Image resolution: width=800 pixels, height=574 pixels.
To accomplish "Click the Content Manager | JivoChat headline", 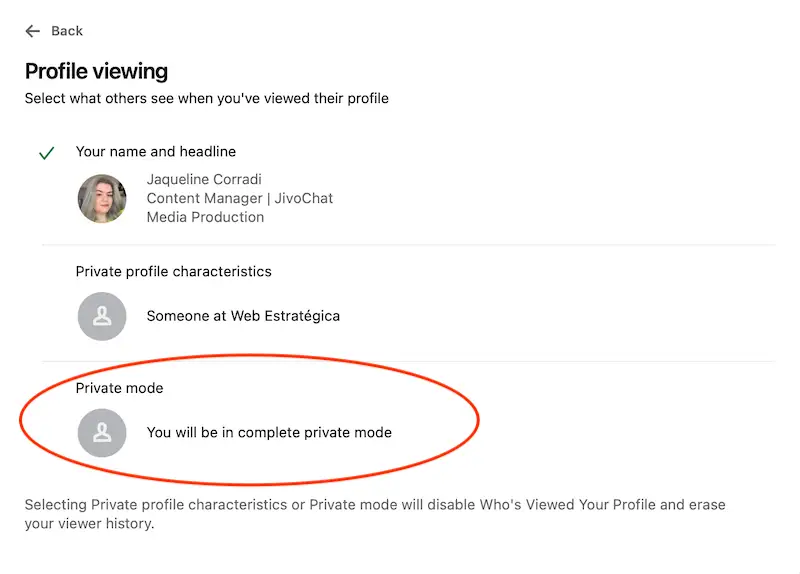I will coord(240,198).
